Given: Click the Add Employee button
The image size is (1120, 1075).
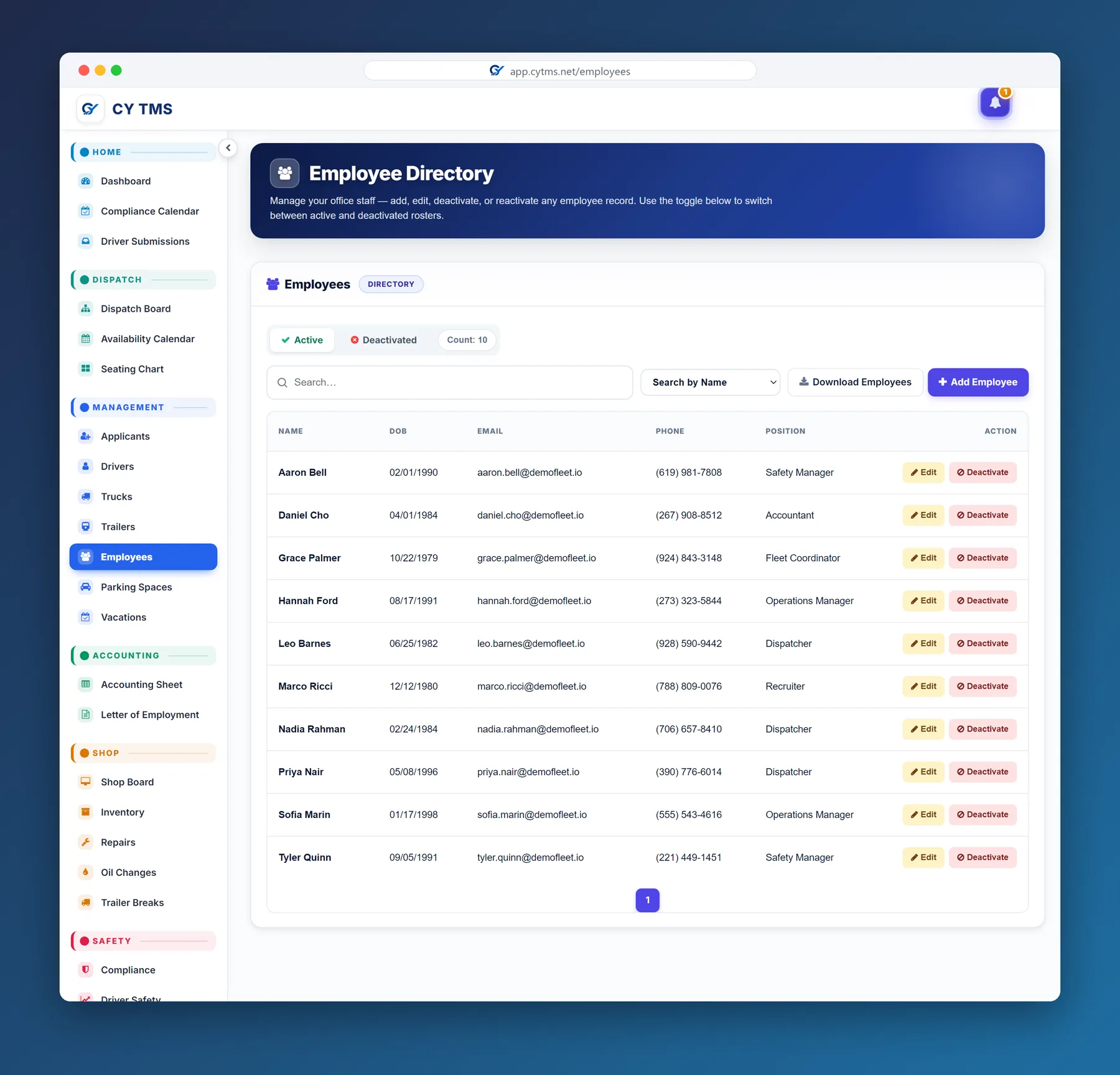Looking at the screenshot, I should click(x=978, y=382).
